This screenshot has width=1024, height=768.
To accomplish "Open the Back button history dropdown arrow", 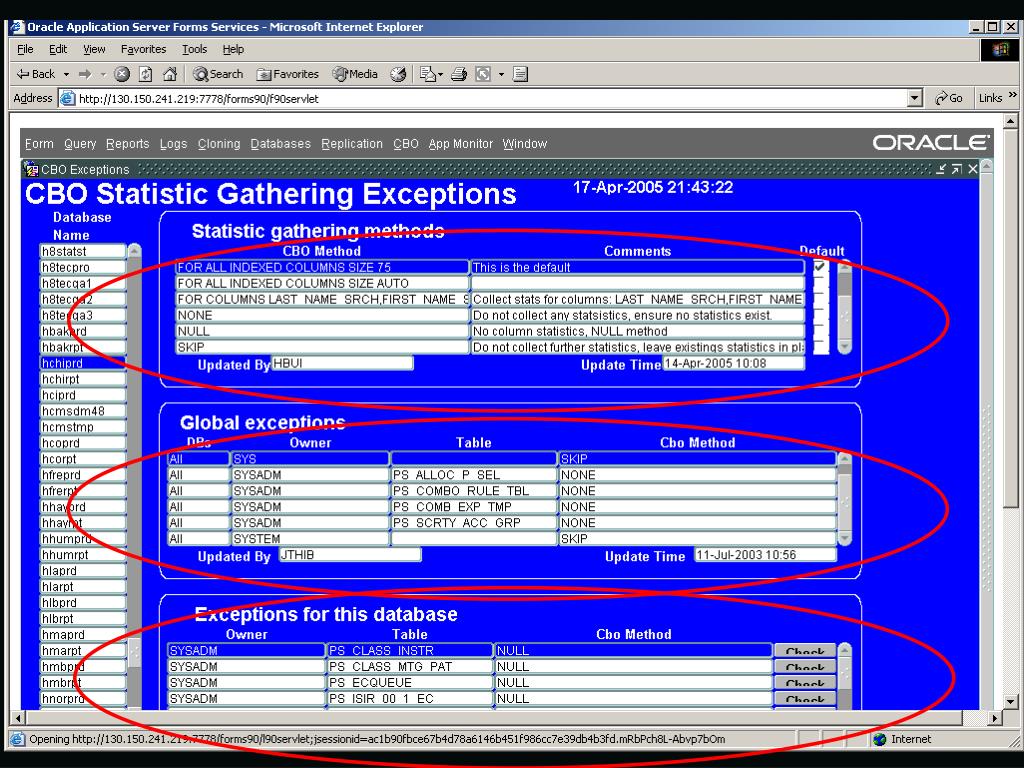I will point(66,74).
